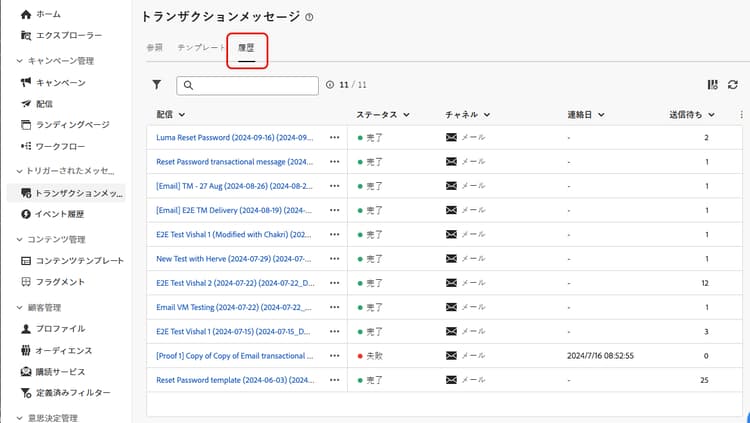The height and width of the screenshot is (423, 750).
Task: Click the プロファイル person icon
Action: click(26, 329)
